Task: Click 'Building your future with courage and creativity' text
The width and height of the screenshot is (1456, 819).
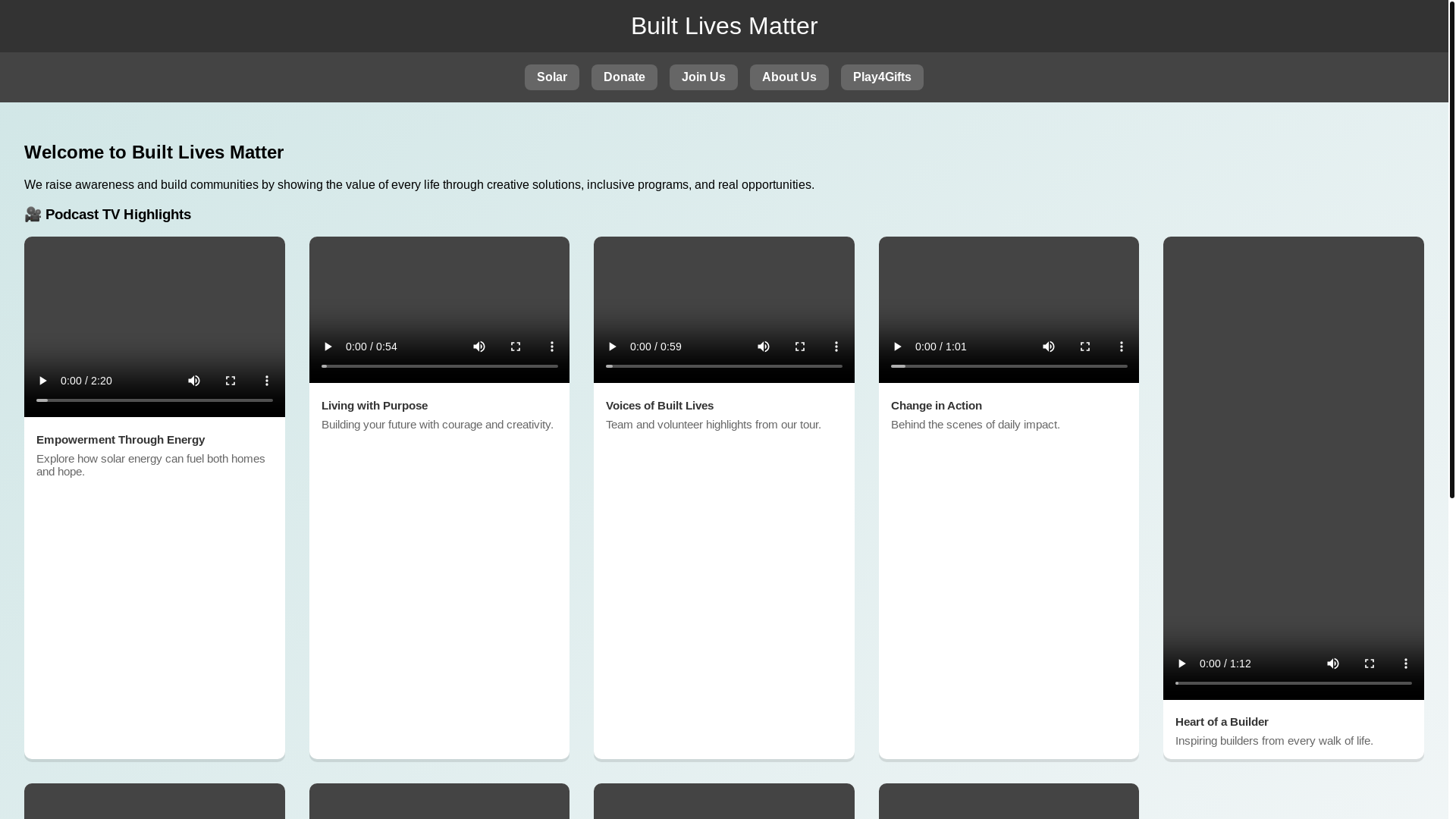Action: click(438, 425)
